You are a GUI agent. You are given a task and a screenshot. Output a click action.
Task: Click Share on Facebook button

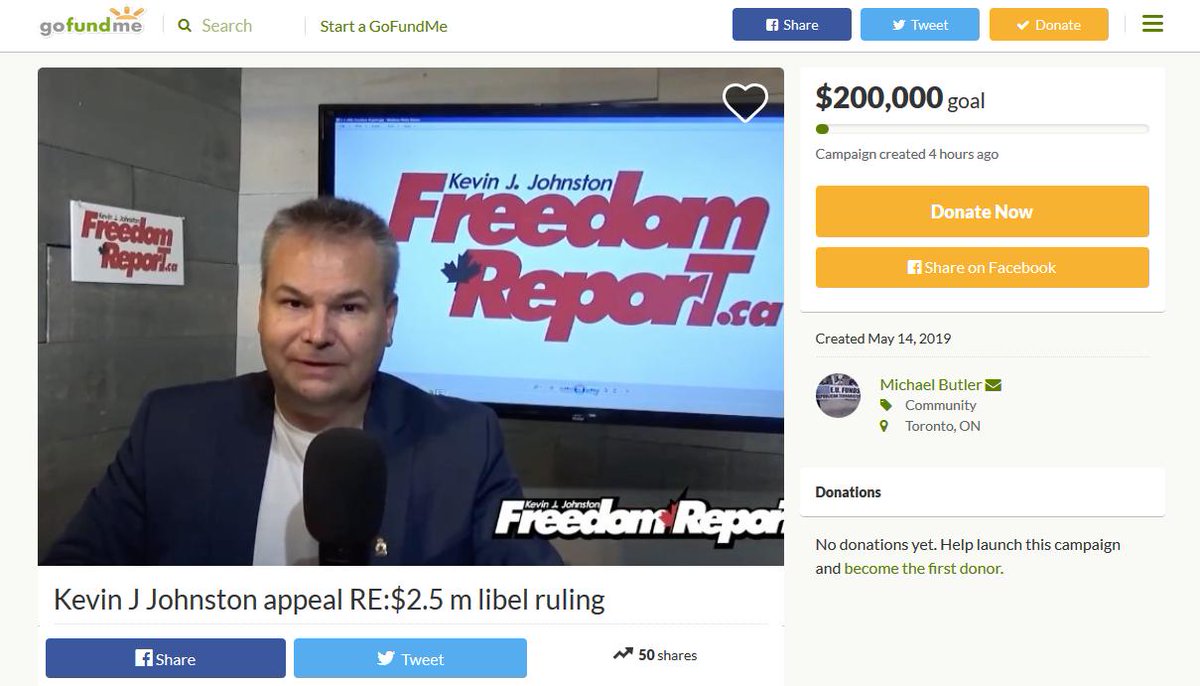click(982, 268)
